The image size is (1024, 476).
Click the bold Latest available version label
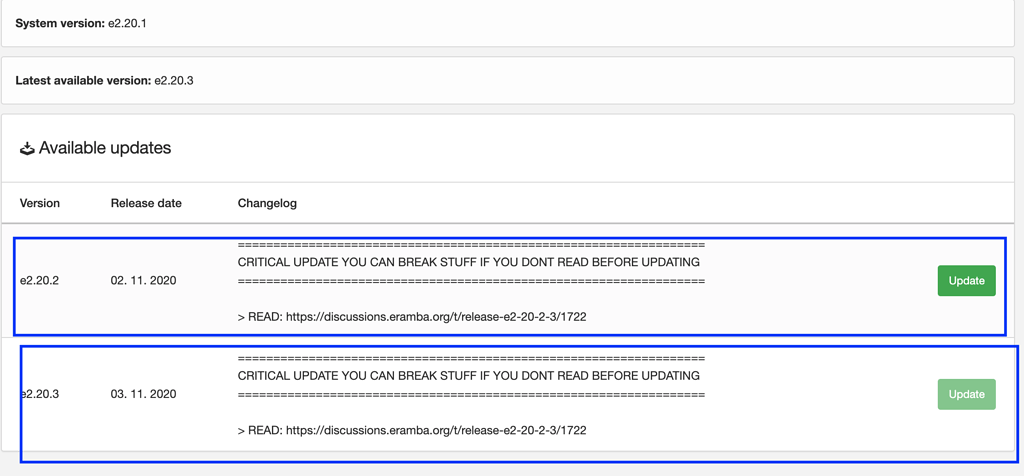(83, 80)
